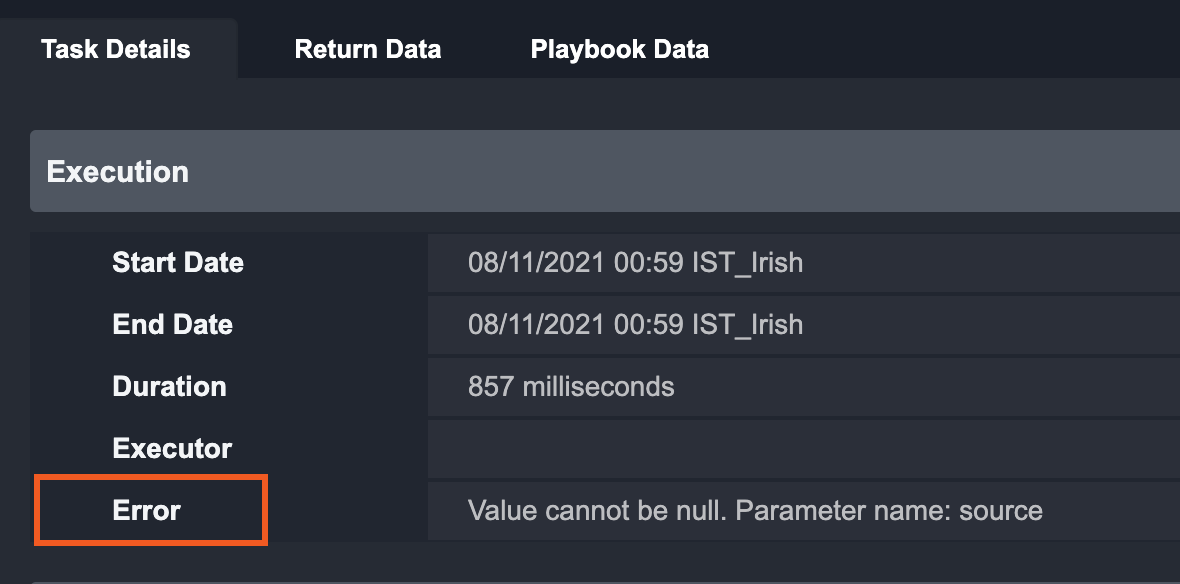Click the Executor field label
This screenshot has height=584, width=1180.
tap(172, 449)
